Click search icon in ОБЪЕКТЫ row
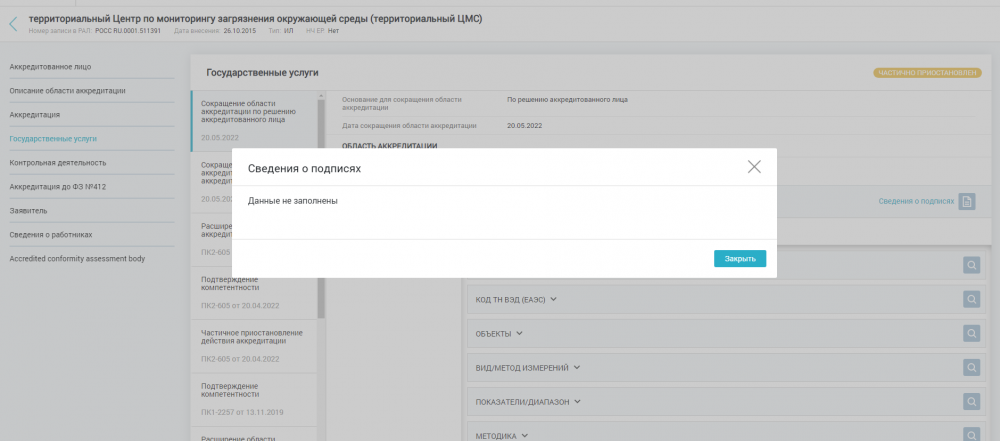Image resolution: width=1000 pixels, height=441 pixels. 971,333
